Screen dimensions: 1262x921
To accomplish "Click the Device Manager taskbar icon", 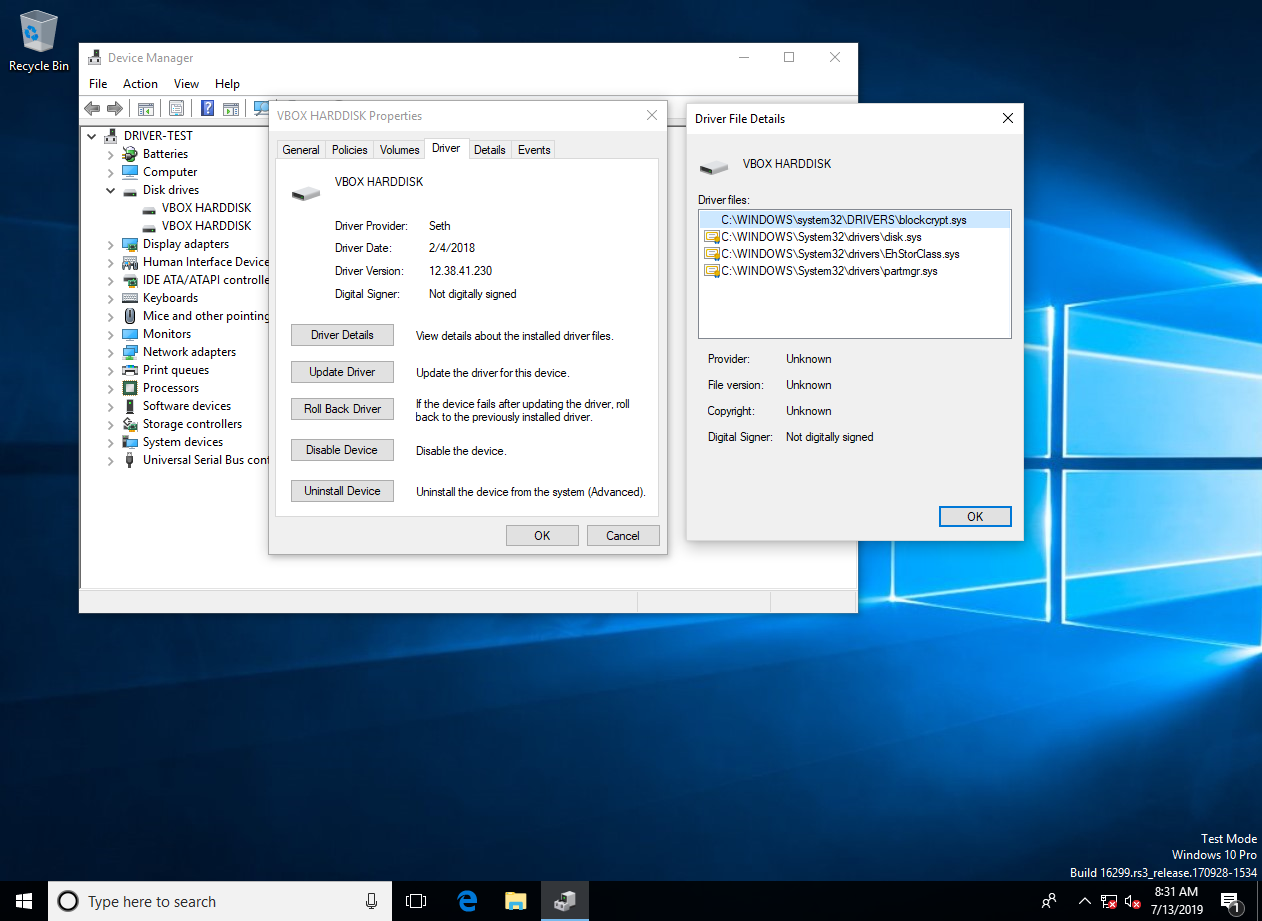I will (565, 901).
